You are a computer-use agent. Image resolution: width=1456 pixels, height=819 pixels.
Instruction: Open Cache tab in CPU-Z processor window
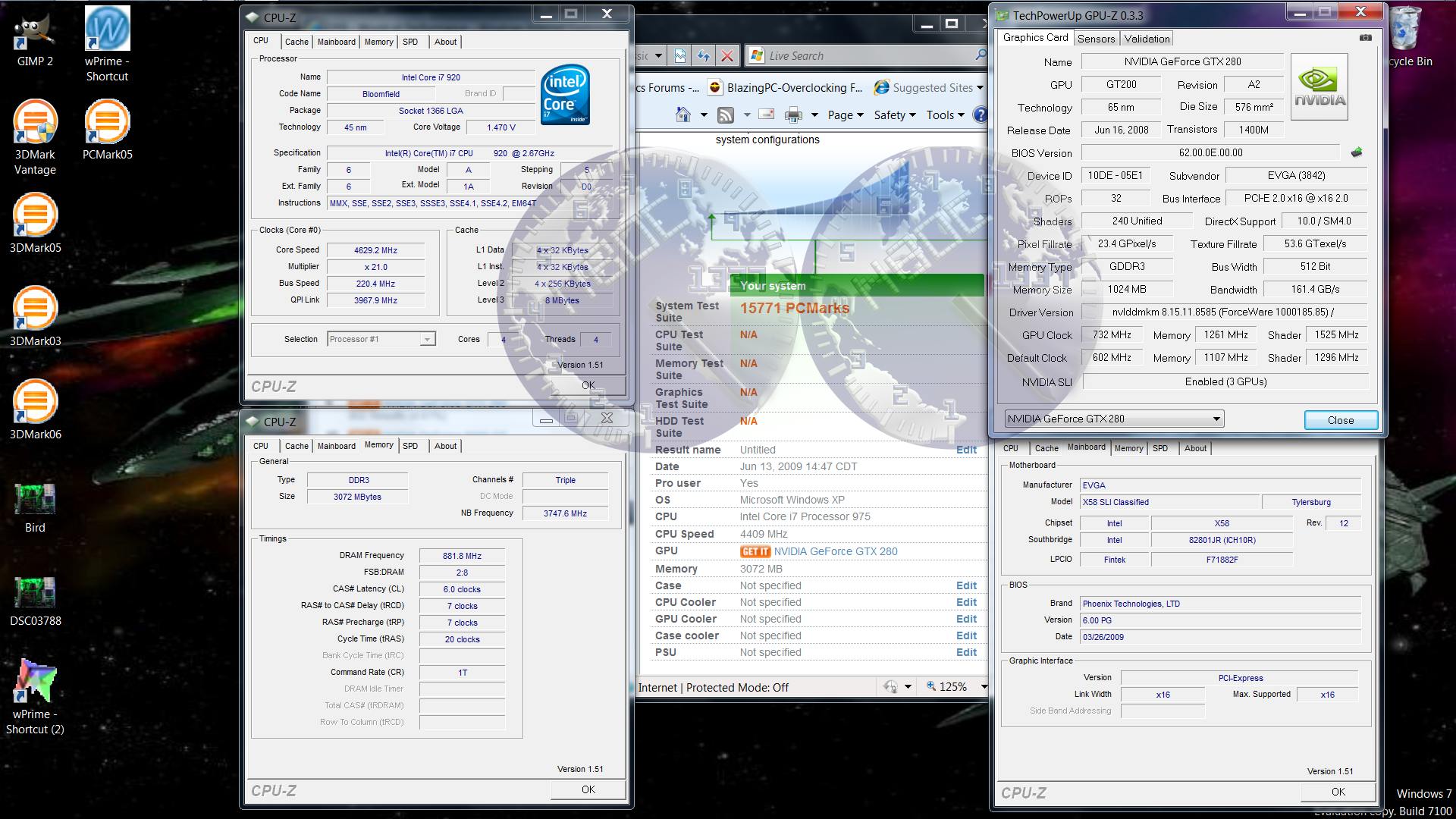[297, 42]
